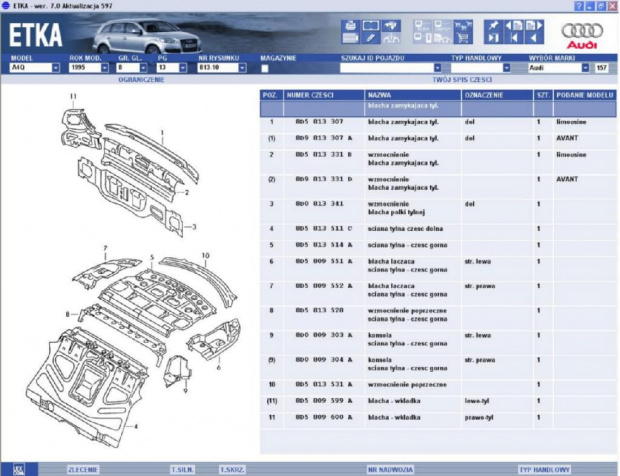This screenshot has width=620, height=476.
Task: Select part number 8D5 809 552 A
Action: pos(324,286)
